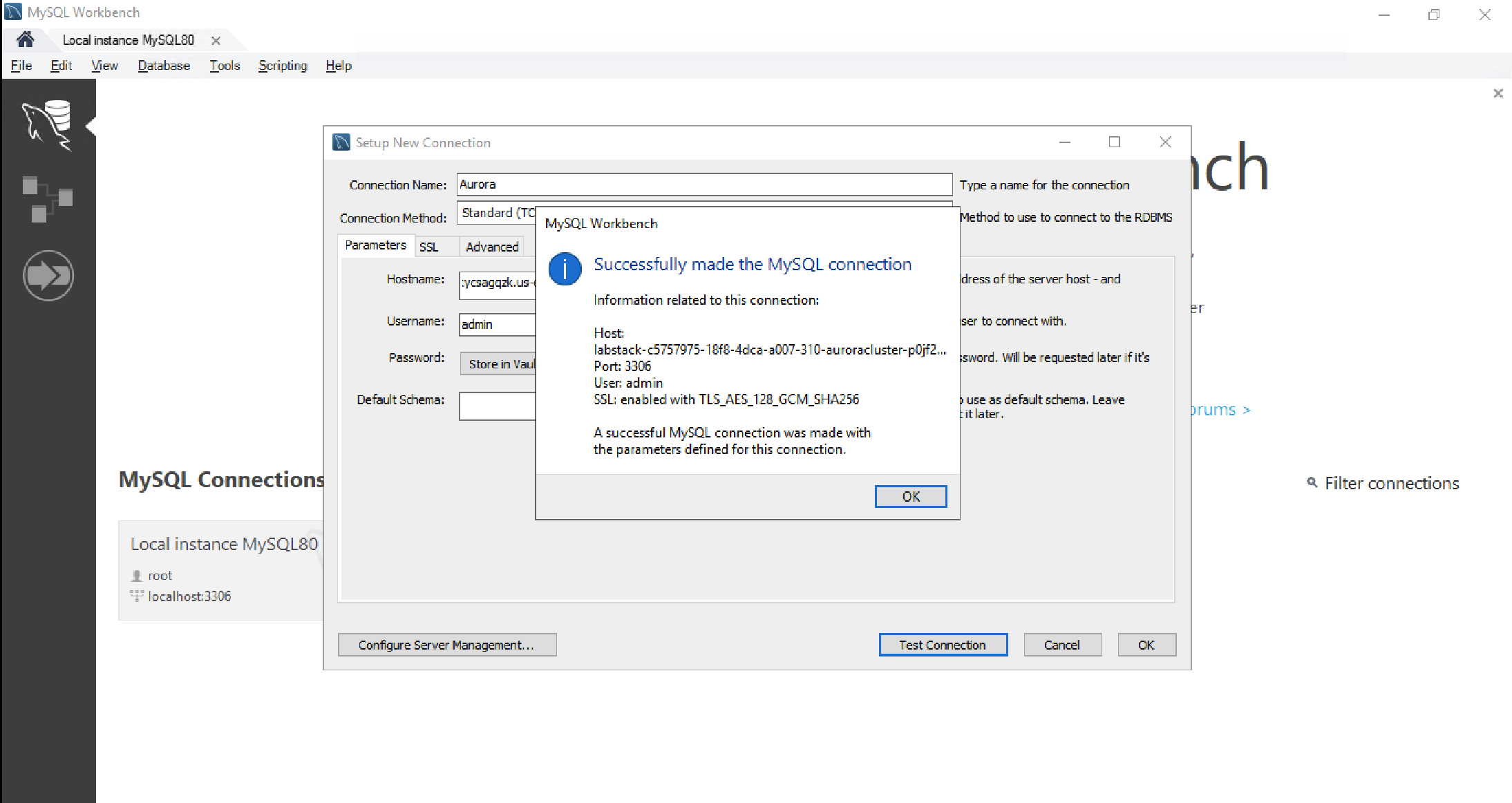Close the Local instance MySQL80 tab
Screen dimensions: 1512x803
click(216, 41)
